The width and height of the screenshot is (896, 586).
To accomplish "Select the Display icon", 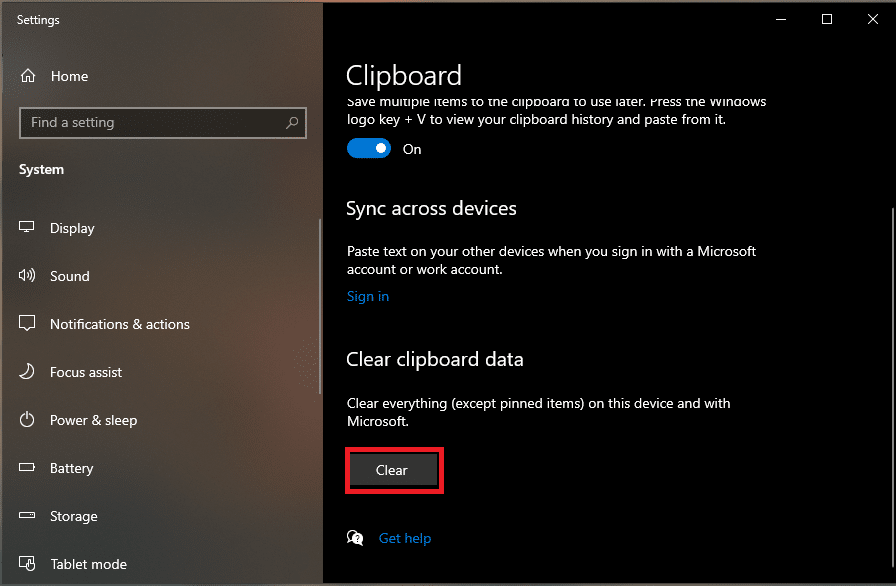I will [x=27, y=227].
